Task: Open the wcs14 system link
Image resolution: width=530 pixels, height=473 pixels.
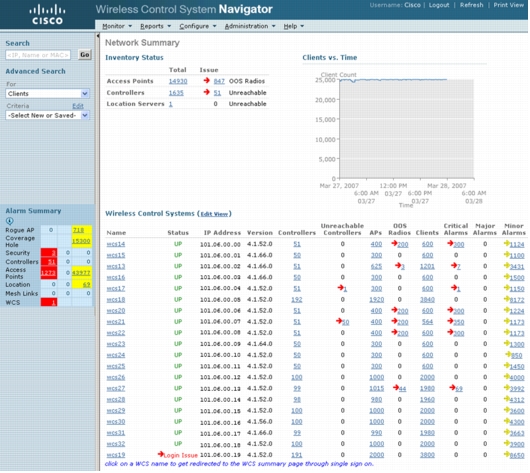Action: click(x=116, y=244)
